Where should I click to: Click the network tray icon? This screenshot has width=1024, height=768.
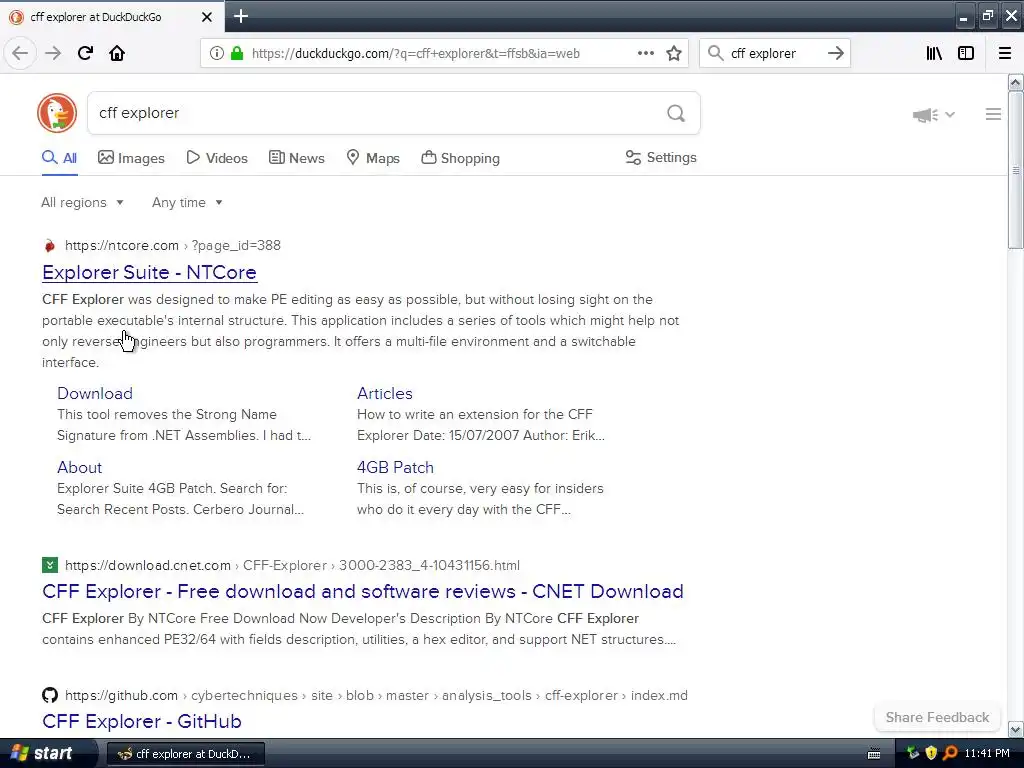pos(912,754)
